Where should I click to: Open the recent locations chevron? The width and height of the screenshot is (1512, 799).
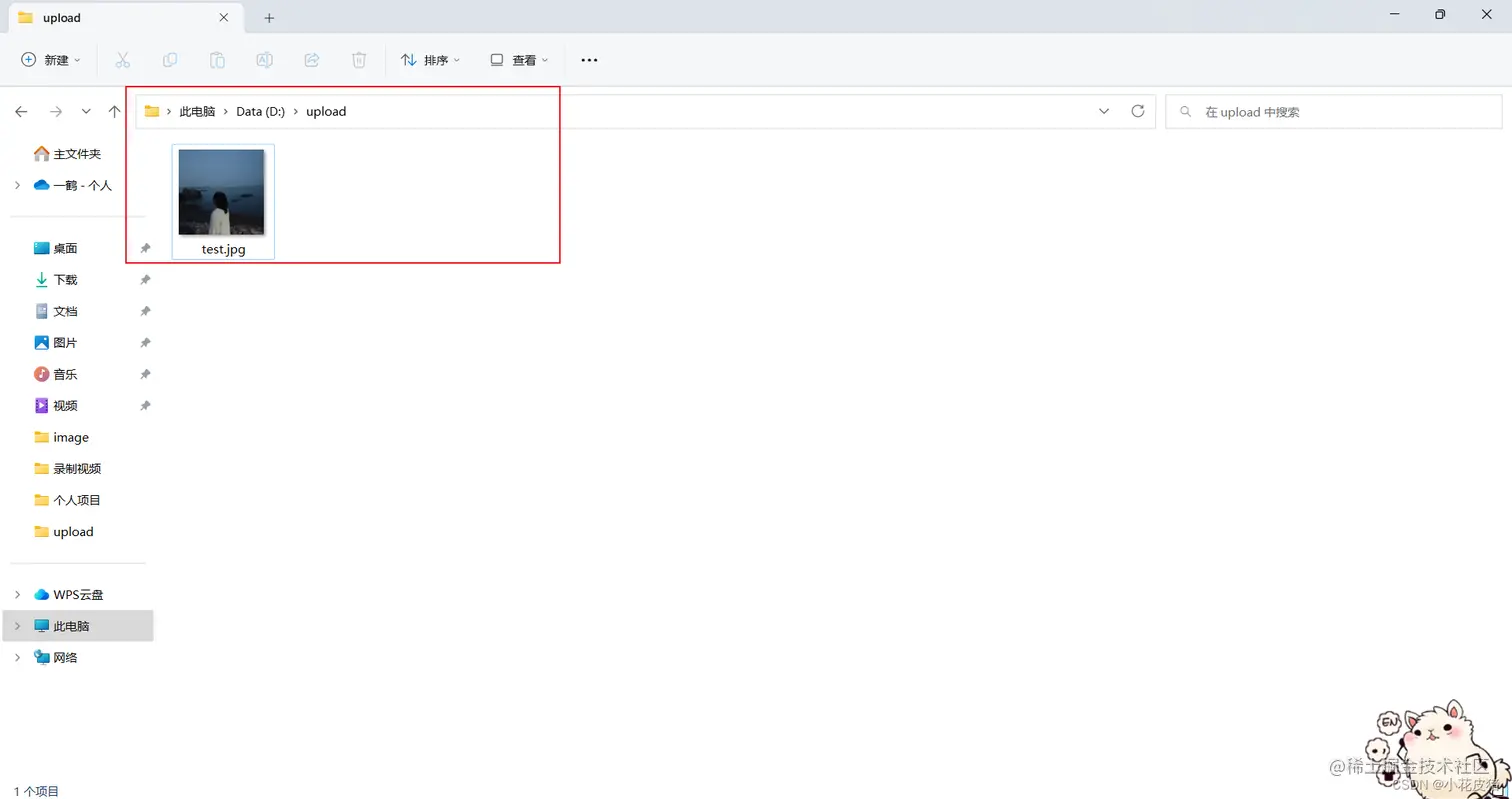coord(86,112)
